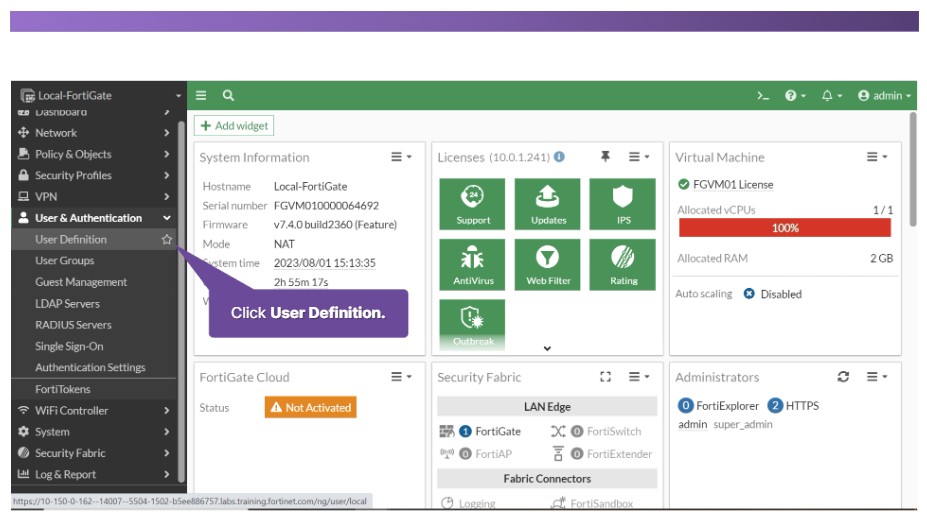Open Single Sign-On
Image resolution: width=927 pixels, height=528 pixels.
click(69, 346)
